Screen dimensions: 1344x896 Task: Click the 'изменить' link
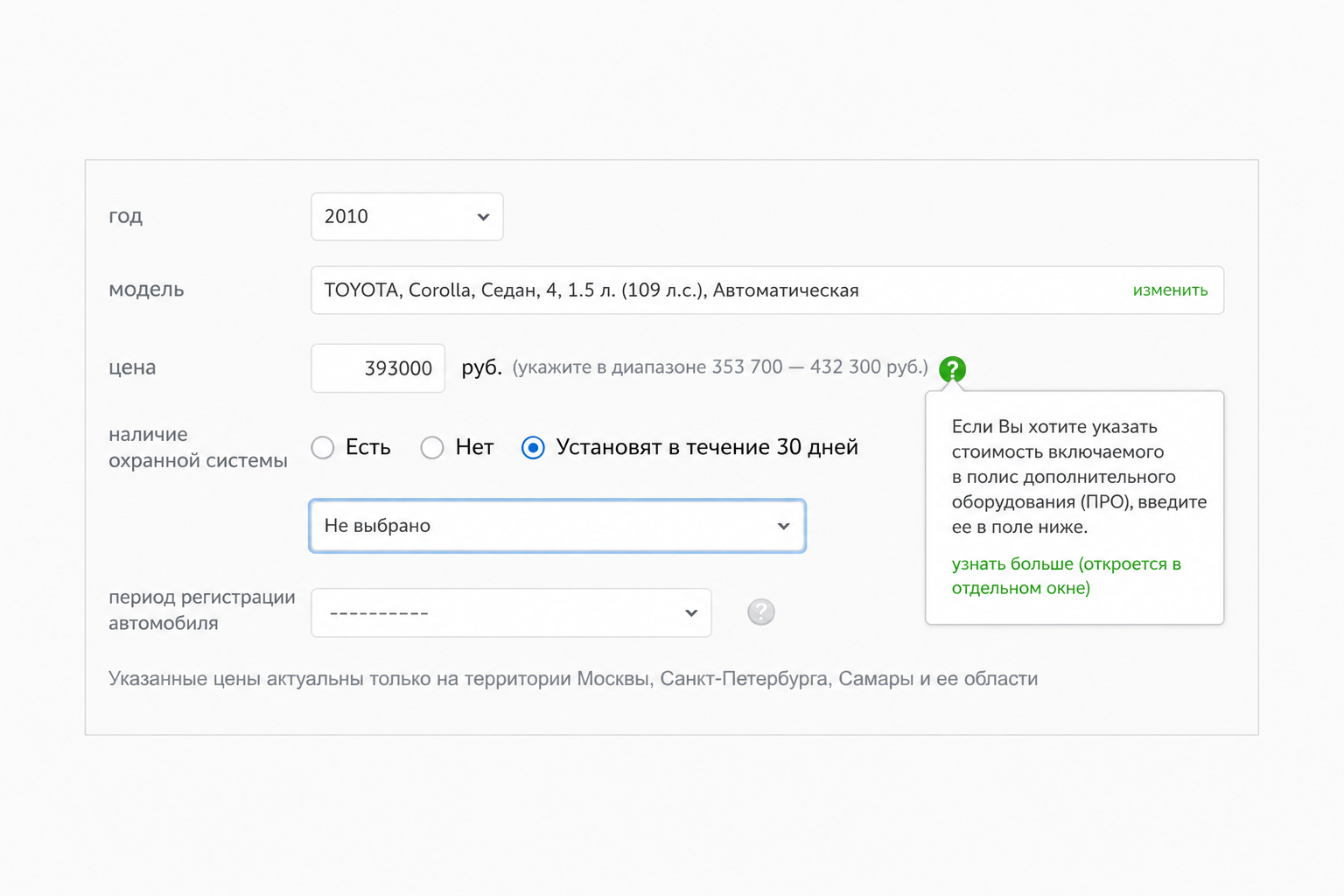[1170, 290]
